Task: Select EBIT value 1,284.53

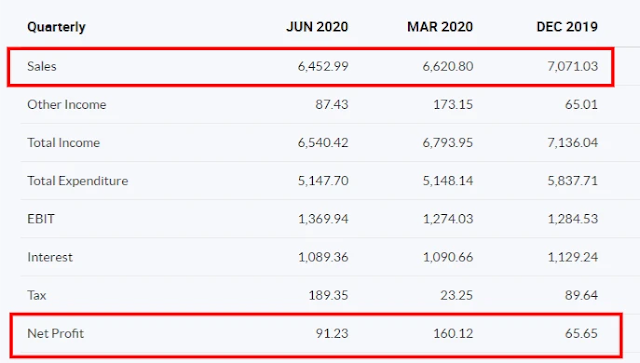Action: click(573, 219)
